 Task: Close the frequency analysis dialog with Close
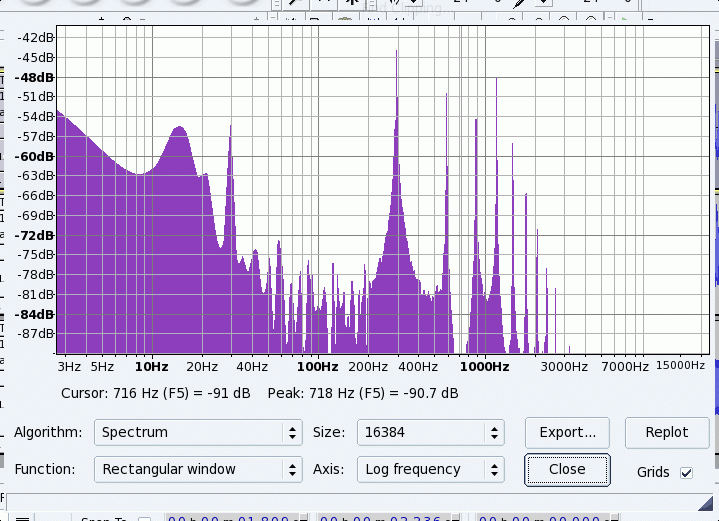[567, 469]
